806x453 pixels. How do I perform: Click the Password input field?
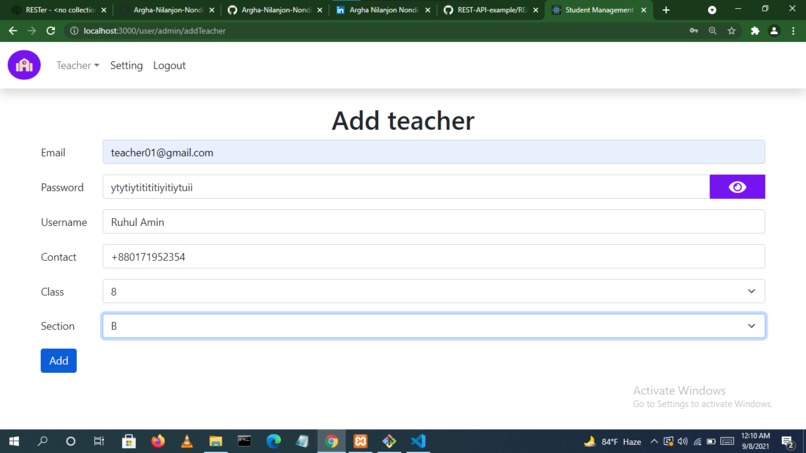click(406, 187)
